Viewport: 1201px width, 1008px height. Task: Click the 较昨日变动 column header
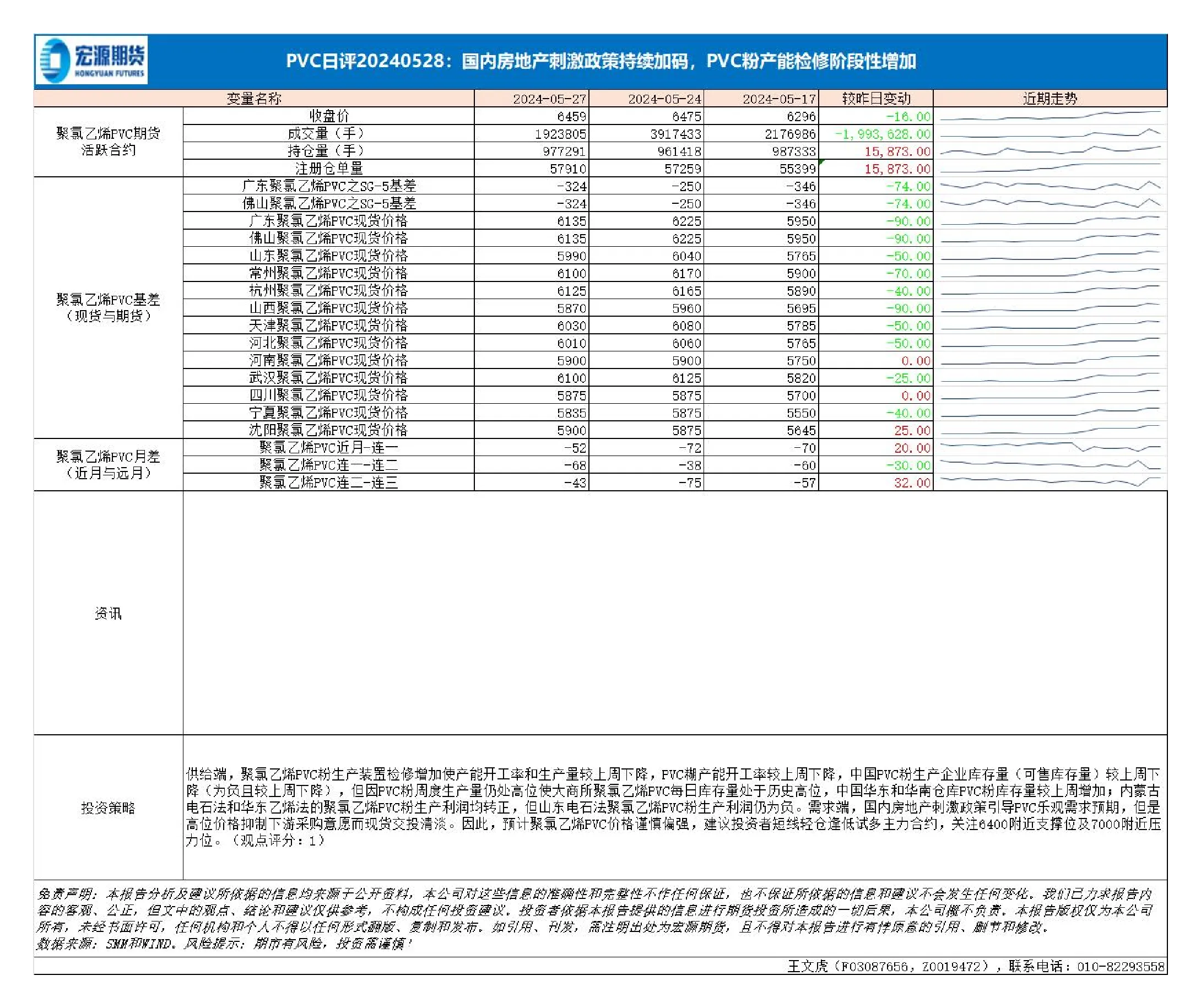(876, 99)
